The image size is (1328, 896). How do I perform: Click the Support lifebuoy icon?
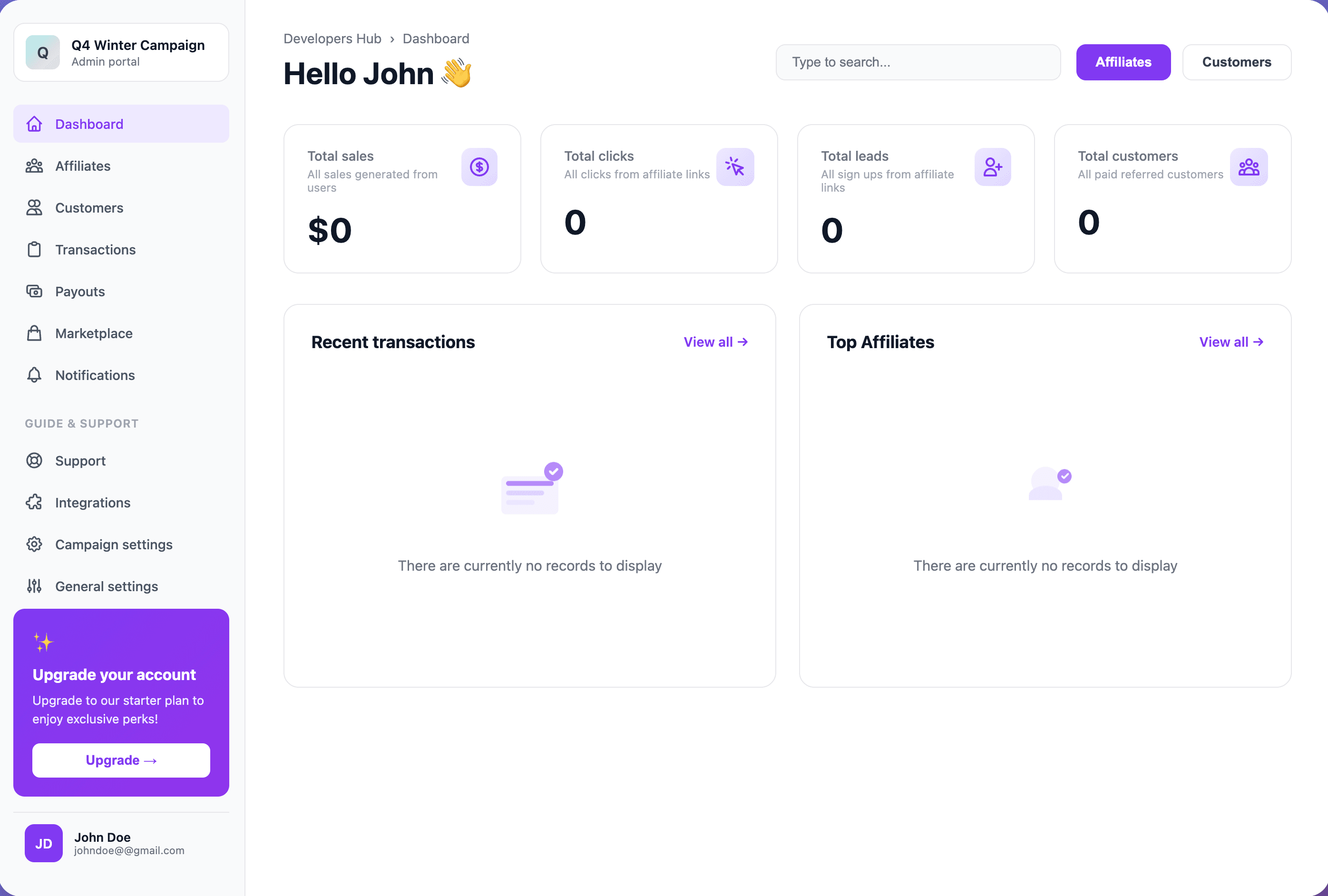pyautogui.click(x=34, y=460)
